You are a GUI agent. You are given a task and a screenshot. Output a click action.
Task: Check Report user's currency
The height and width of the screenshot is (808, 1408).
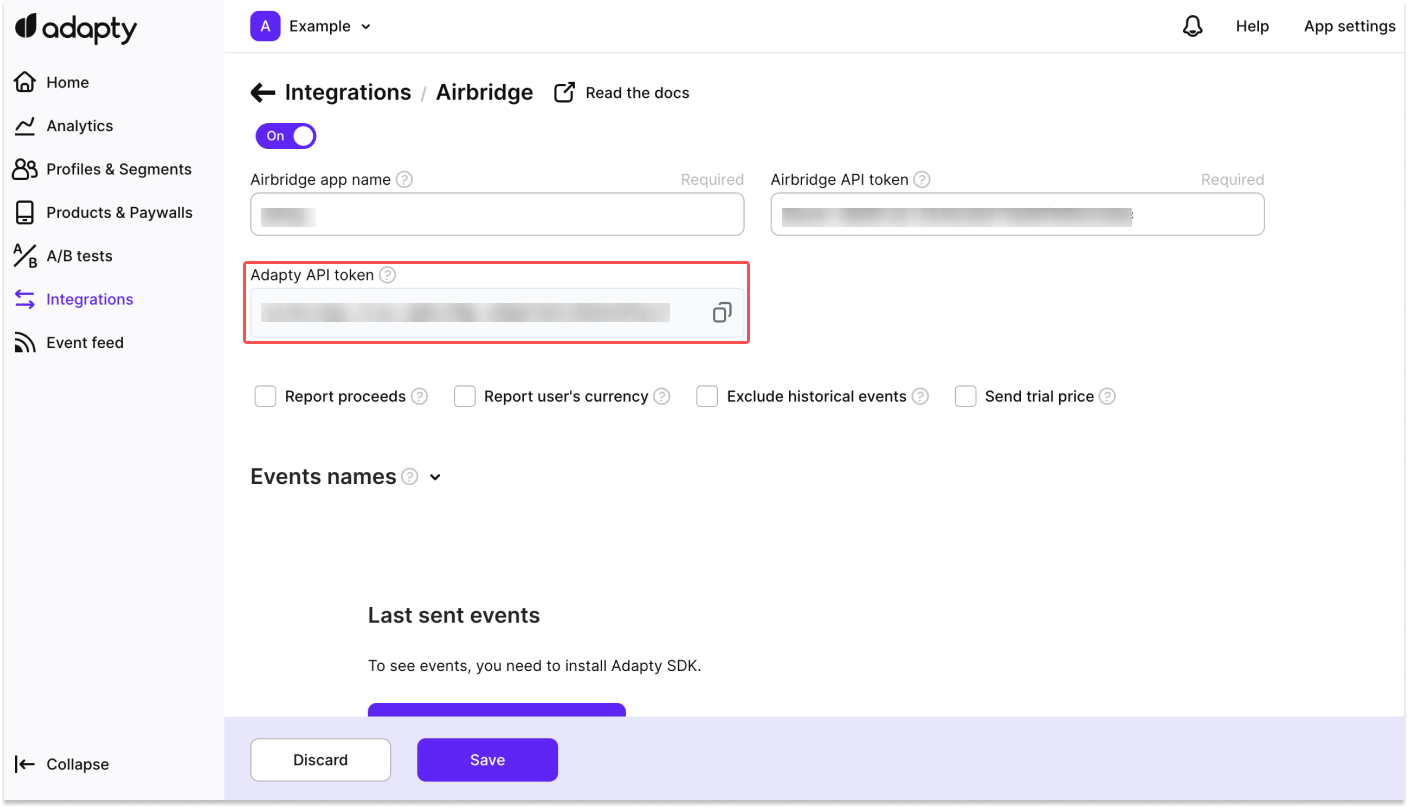point(464,397)
